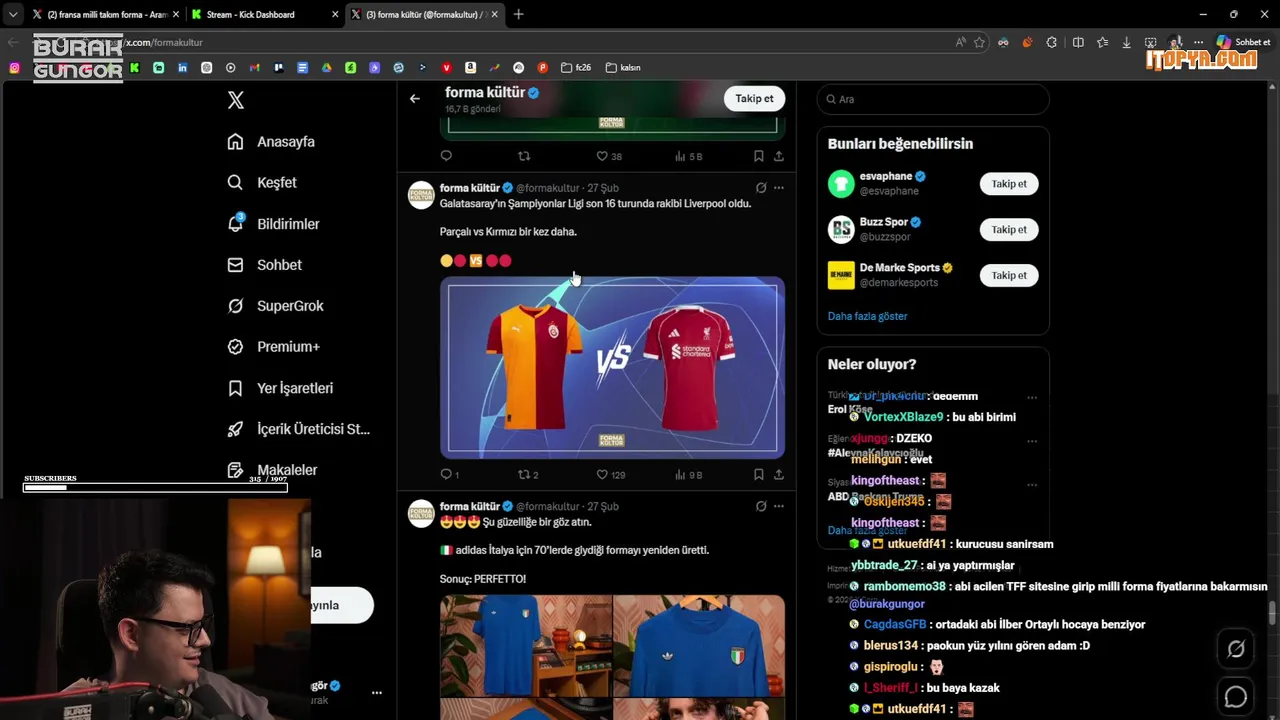1280x720 pixels.
Task: Open the browser Settings and more menu
Action: (x=1198, y=42)
